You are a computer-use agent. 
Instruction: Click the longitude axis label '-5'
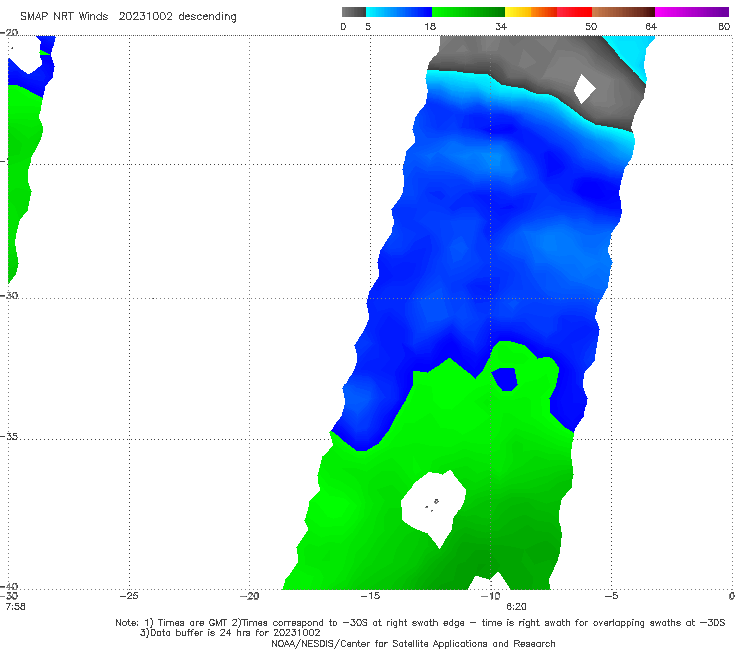click(x=611, y=596)
